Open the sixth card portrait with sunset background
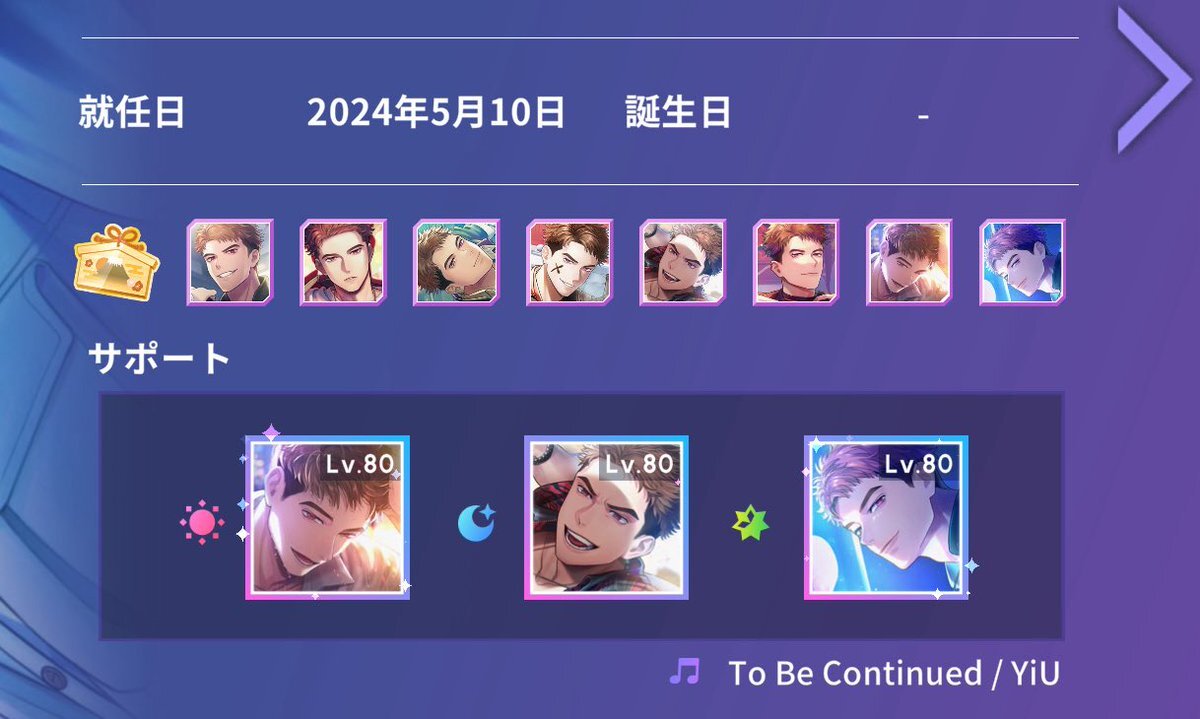The width and height of the screenshot is (1200, 719). tap(796, 263)
